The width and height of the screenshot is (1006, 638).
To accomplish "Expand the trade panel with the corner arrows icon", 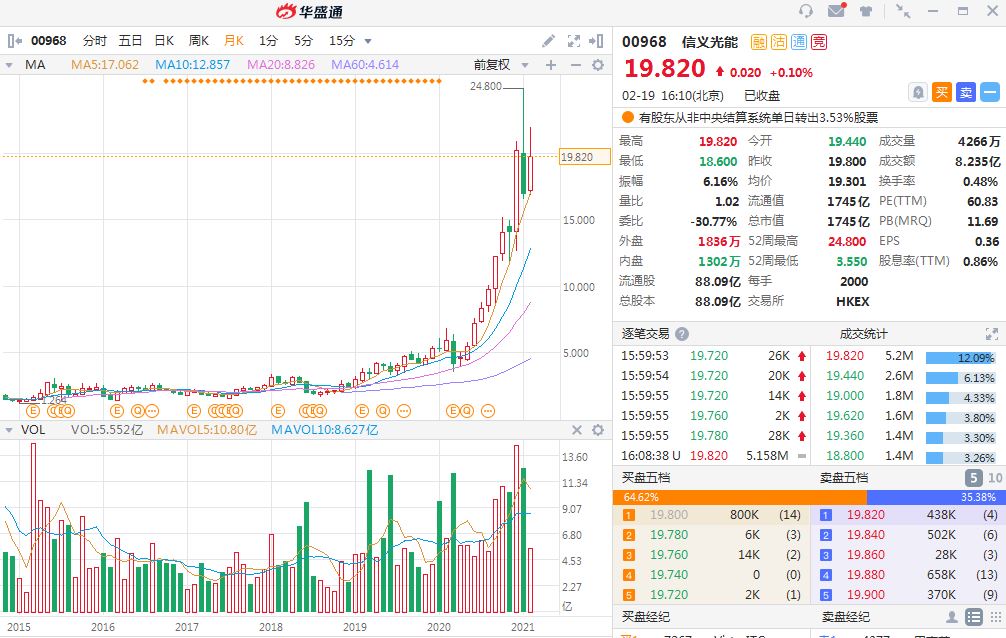I will (992, 334).
